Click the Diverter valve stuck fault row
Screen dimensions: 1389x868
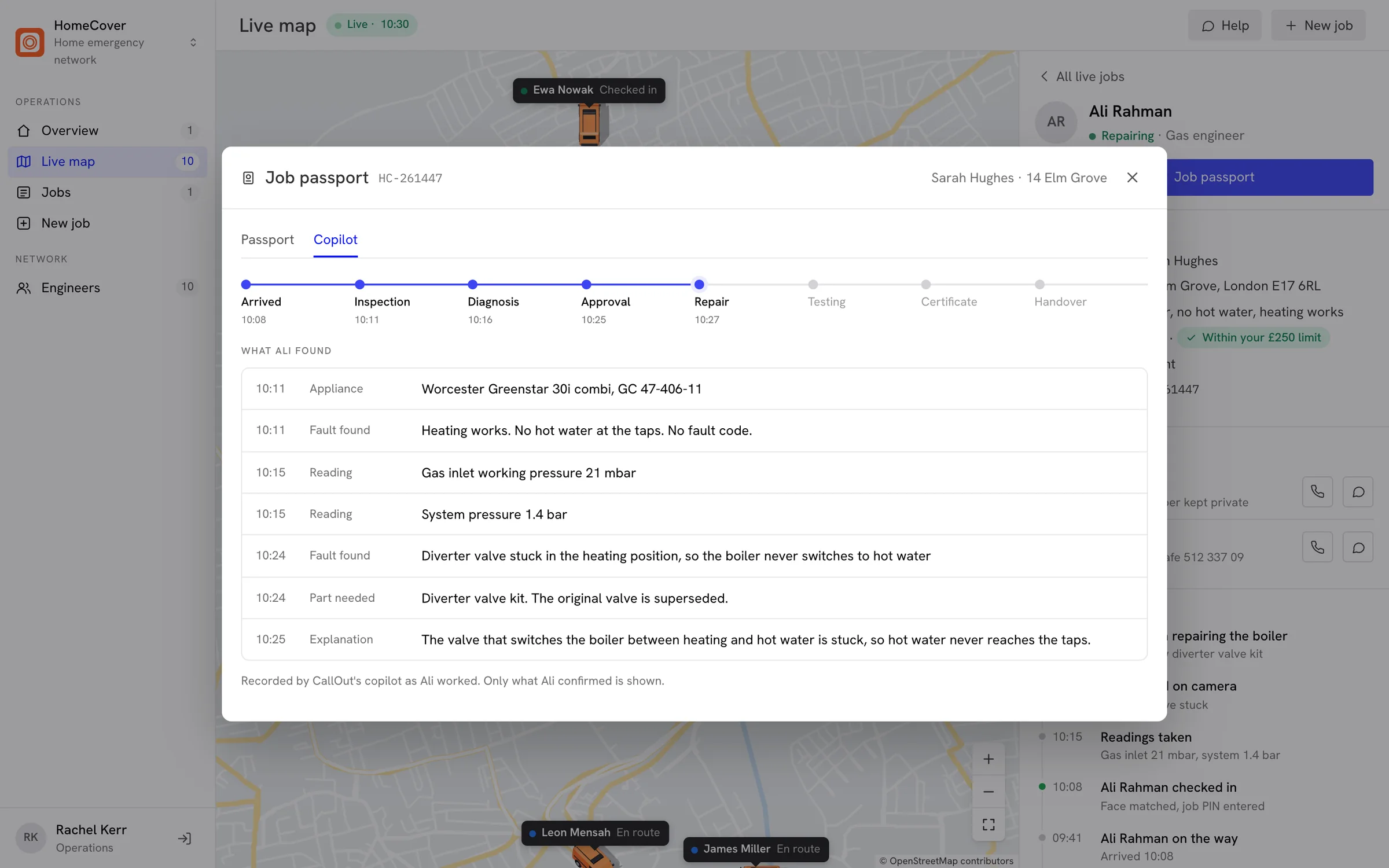(x=694, y=556)
